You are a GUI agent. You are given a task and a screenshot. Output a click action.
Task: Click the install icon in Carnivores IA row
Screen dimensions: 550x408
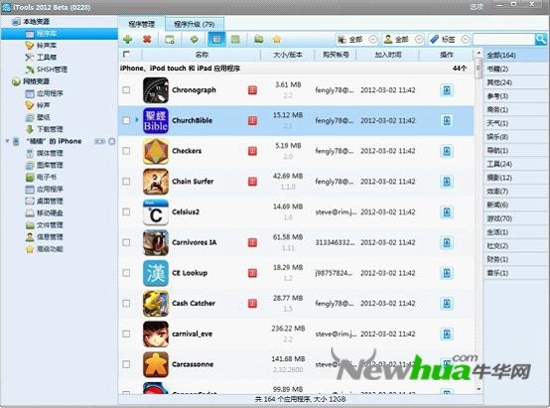click(x=447, y=243)
